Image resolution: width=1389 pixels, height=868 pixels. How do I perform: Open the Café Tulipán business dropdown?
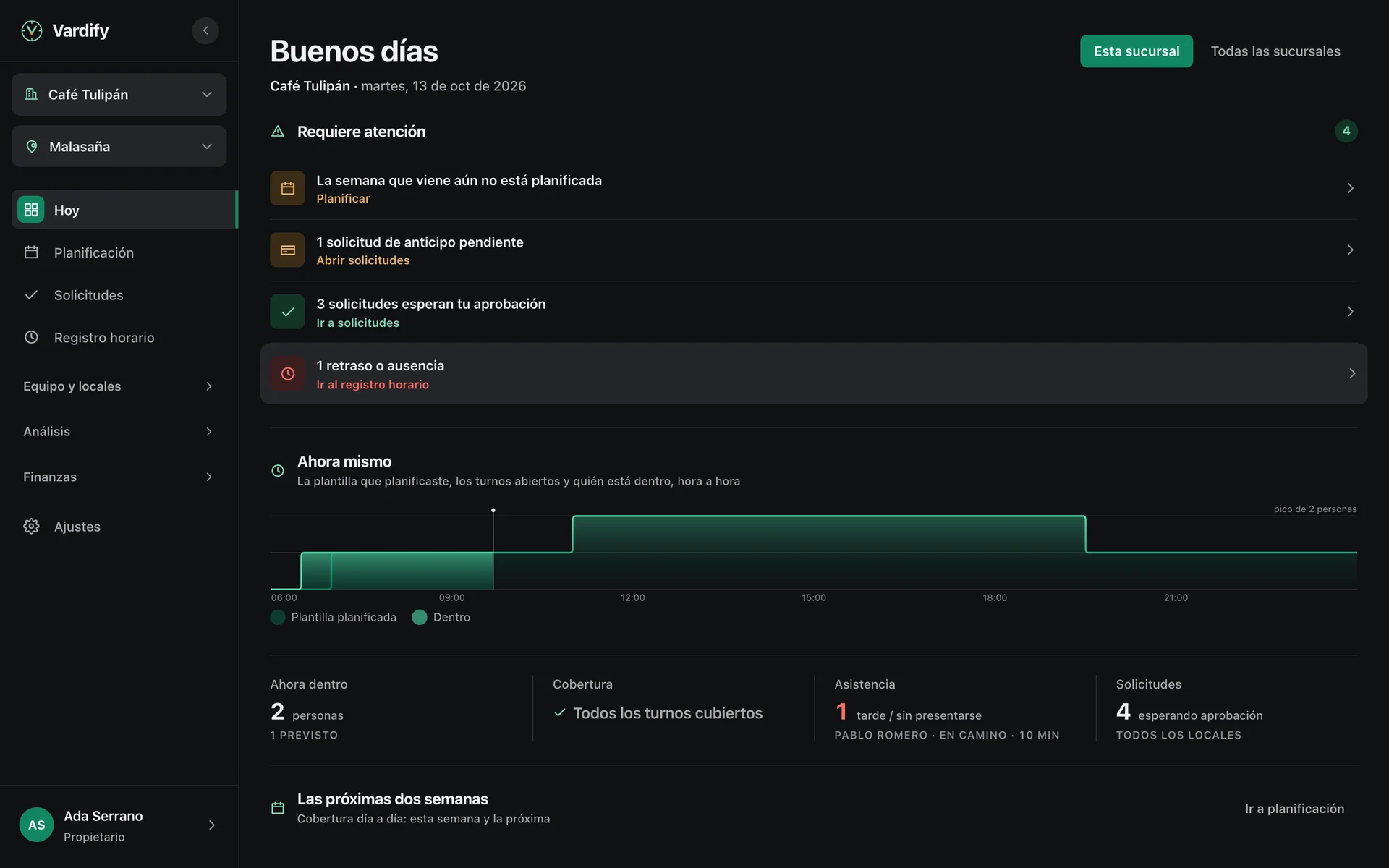tap(119, 94)
